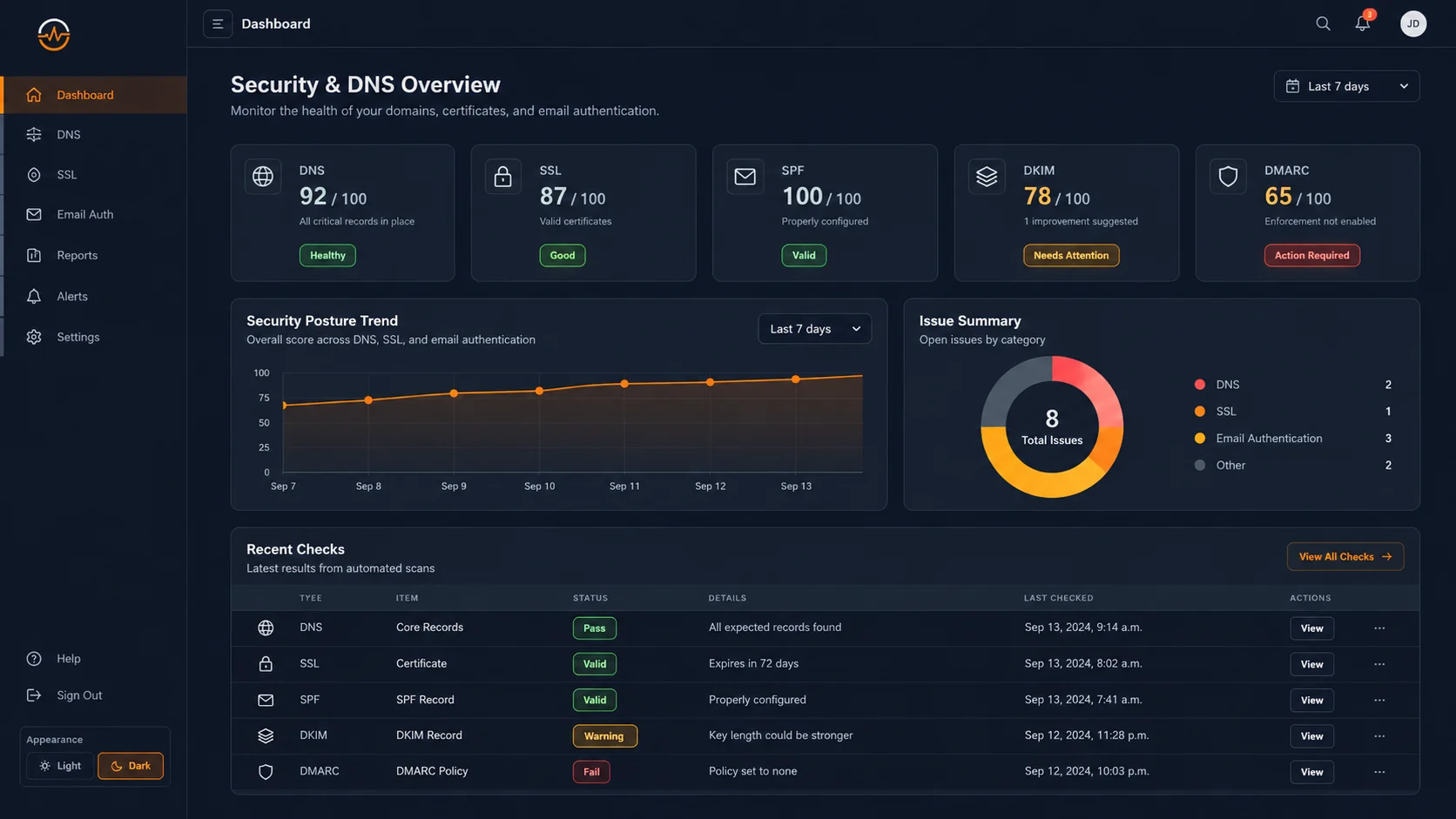This screenshot has width=1456, height=819.
Task: Open page-level Last 7 days date dropdown
Action: click(x=1346, y=86)
